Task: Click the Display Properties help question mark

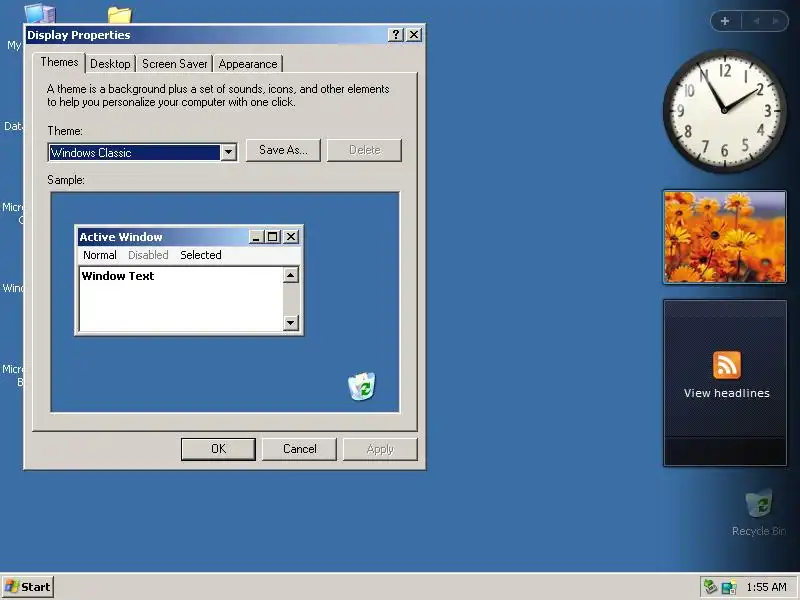Action: point(395,35)
